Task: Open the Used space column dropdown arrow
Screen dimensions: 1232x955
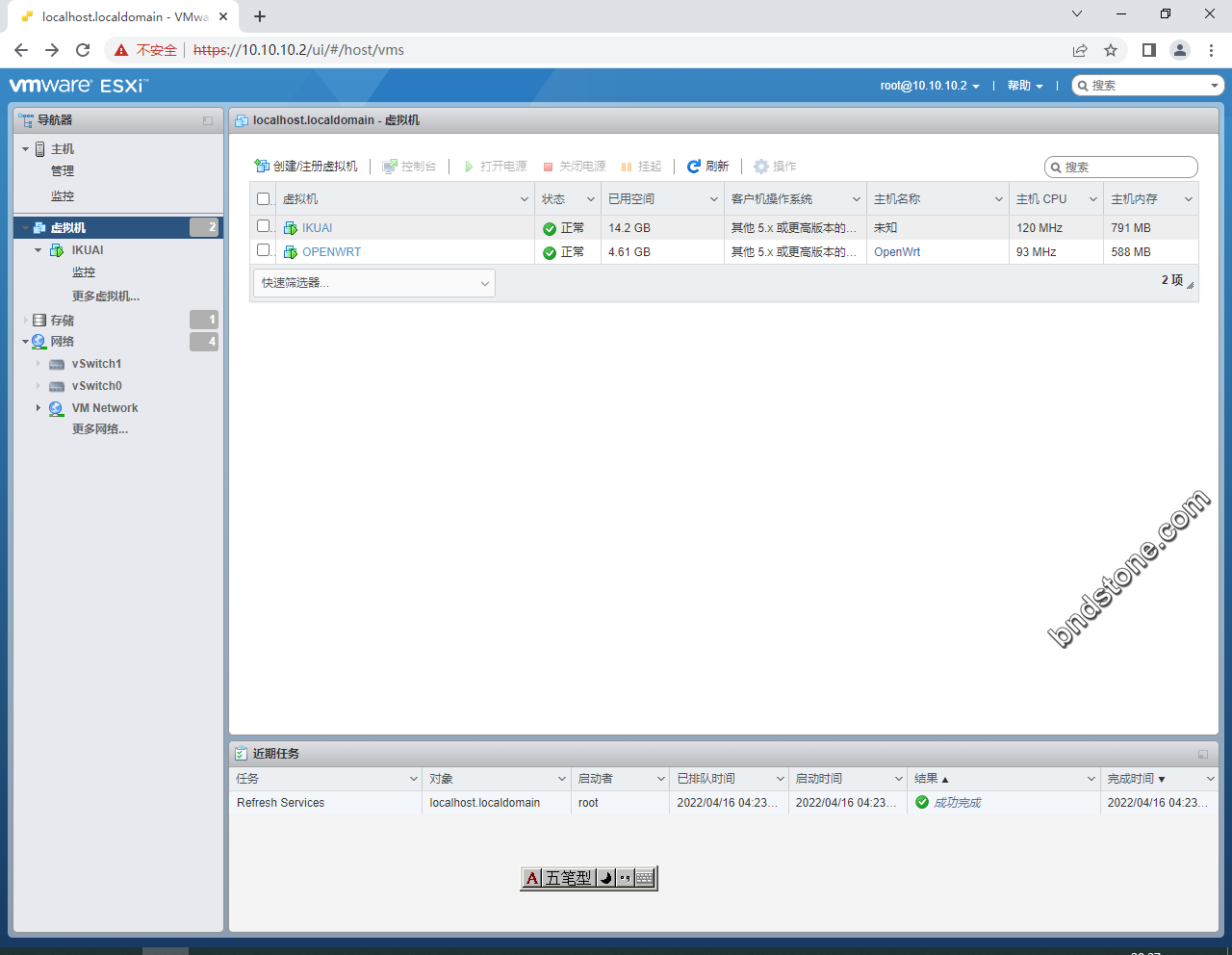Action: 714,199
